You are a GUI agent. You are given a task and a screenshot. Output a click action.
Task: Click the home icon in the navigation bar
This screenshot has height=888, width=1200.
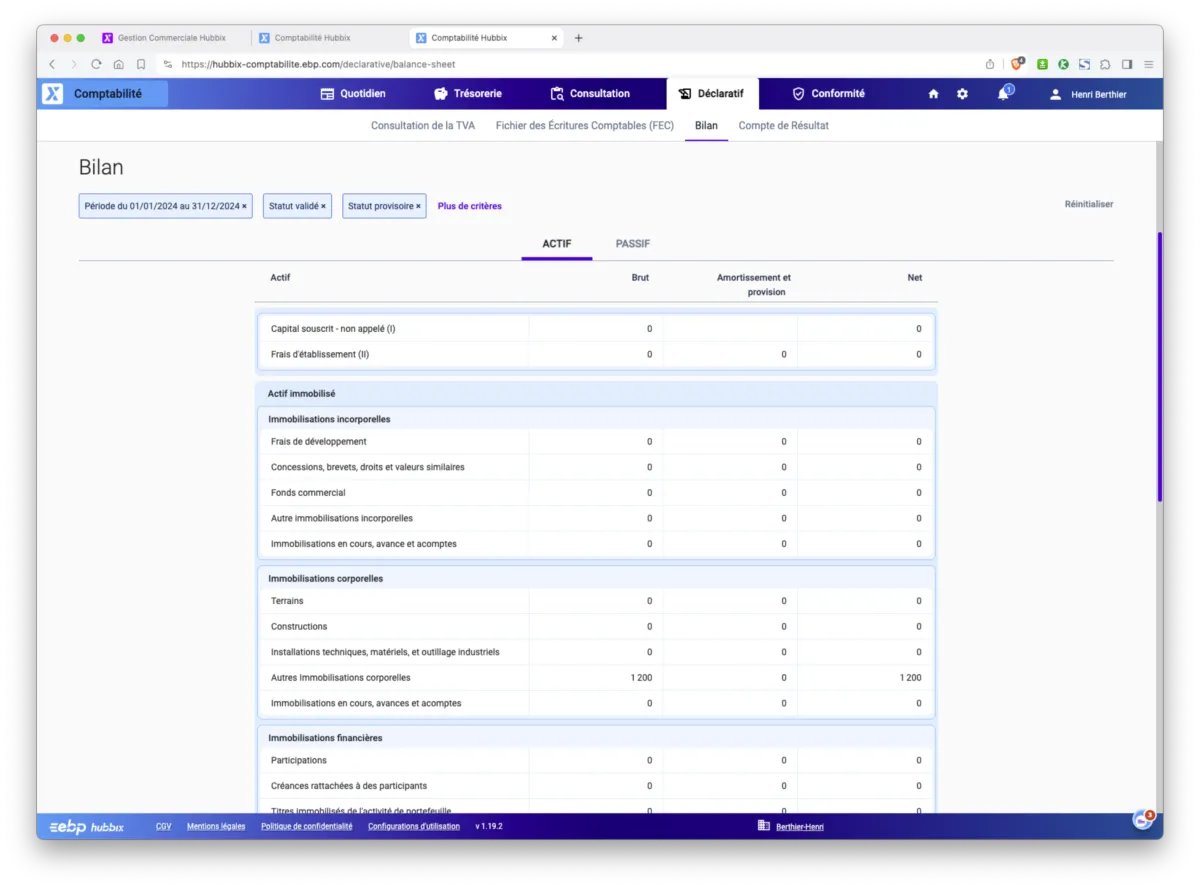[933, 94]
